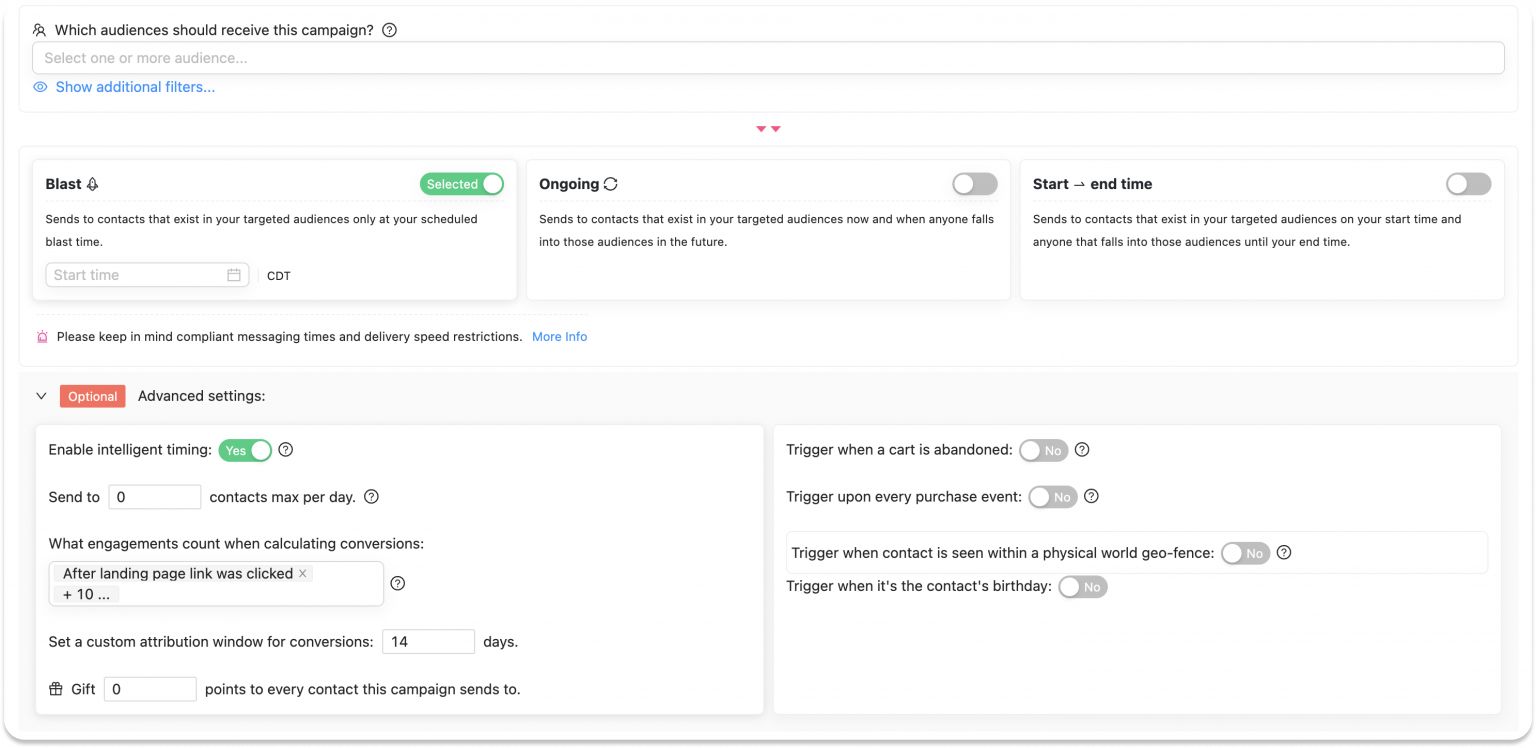Open the calendar icon in Start time

point(234,275)
